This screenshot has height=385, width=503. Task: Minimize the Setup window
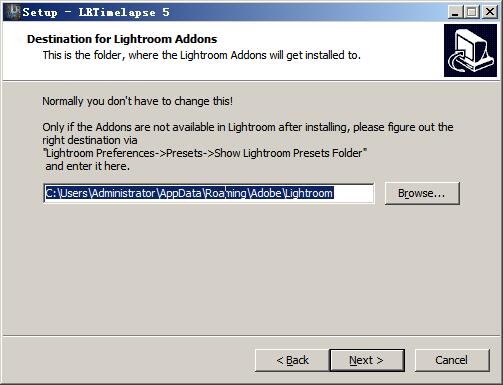click(455, 12)
